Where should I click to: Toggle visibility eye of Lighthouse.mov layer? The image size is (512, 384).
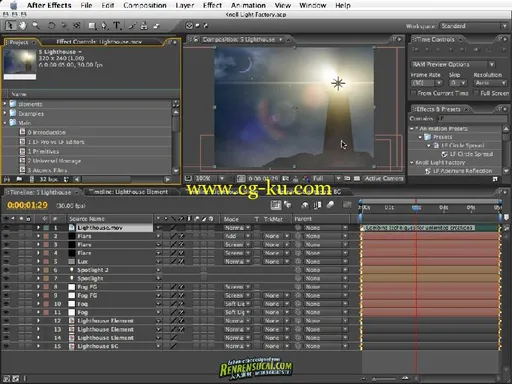coord(6,228)
